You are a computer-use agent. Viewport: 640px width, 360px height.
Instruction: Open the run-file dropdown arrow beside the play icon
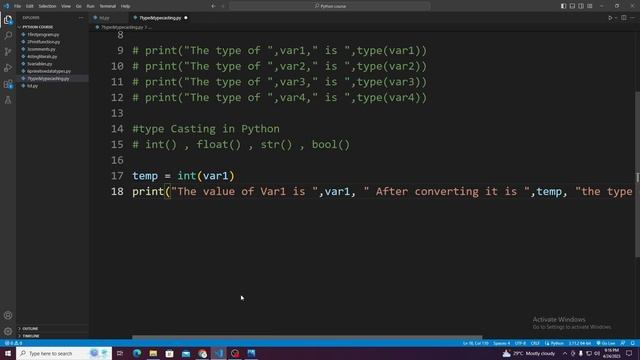616,18
